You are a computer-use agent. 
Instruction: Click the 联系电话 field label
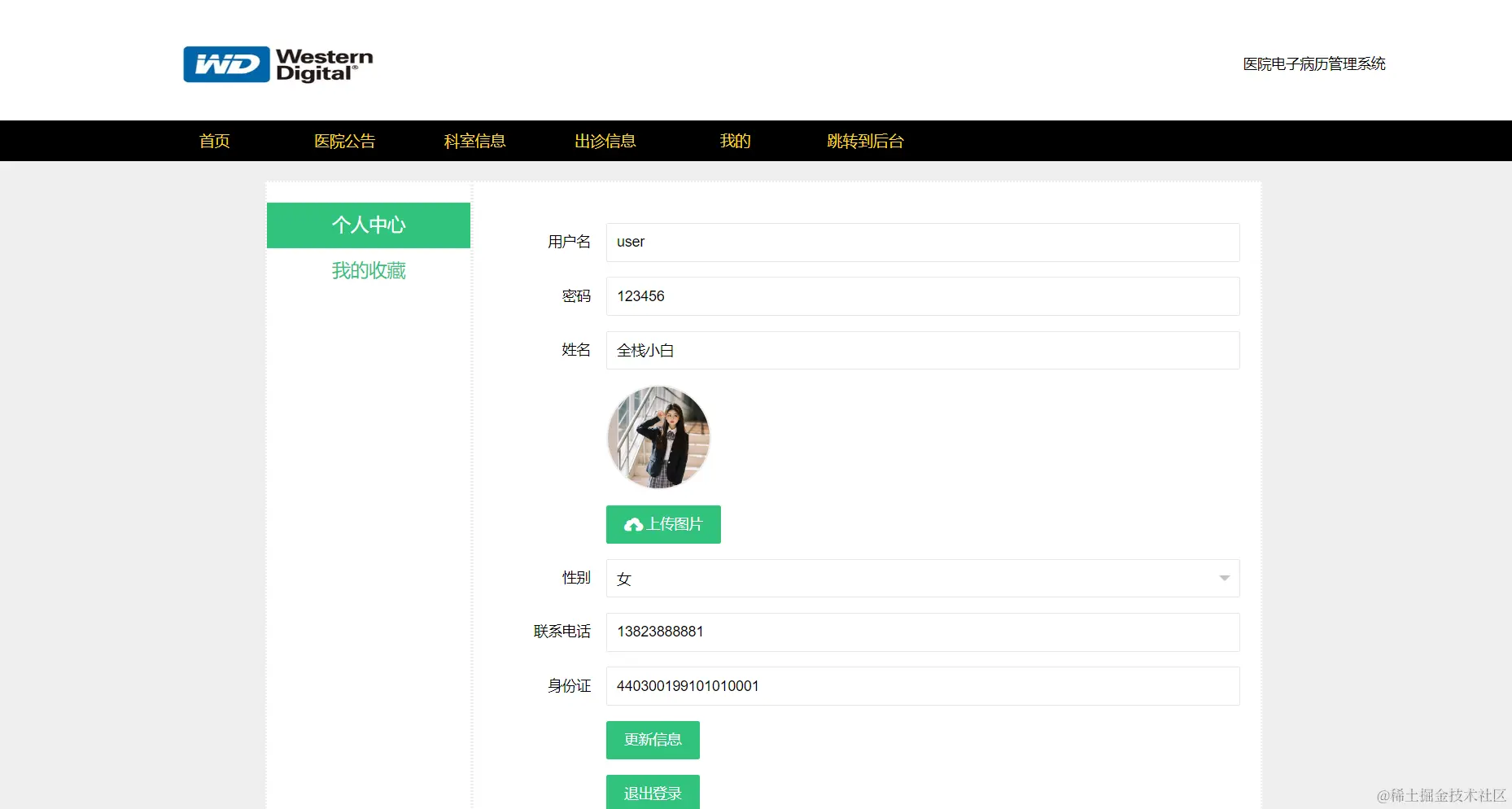coord(562,632)
